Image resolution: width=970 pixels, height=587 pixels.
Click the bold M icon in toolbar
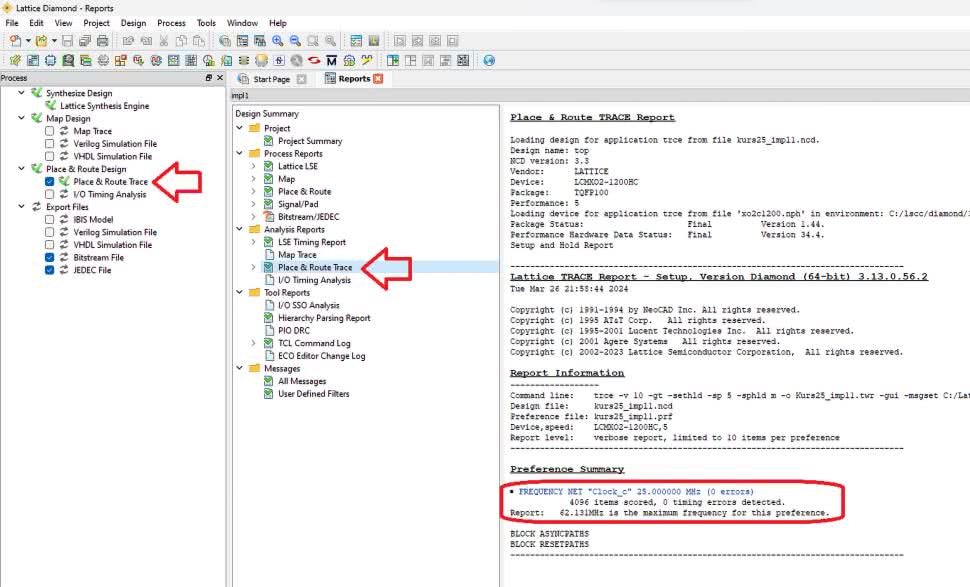330,60
